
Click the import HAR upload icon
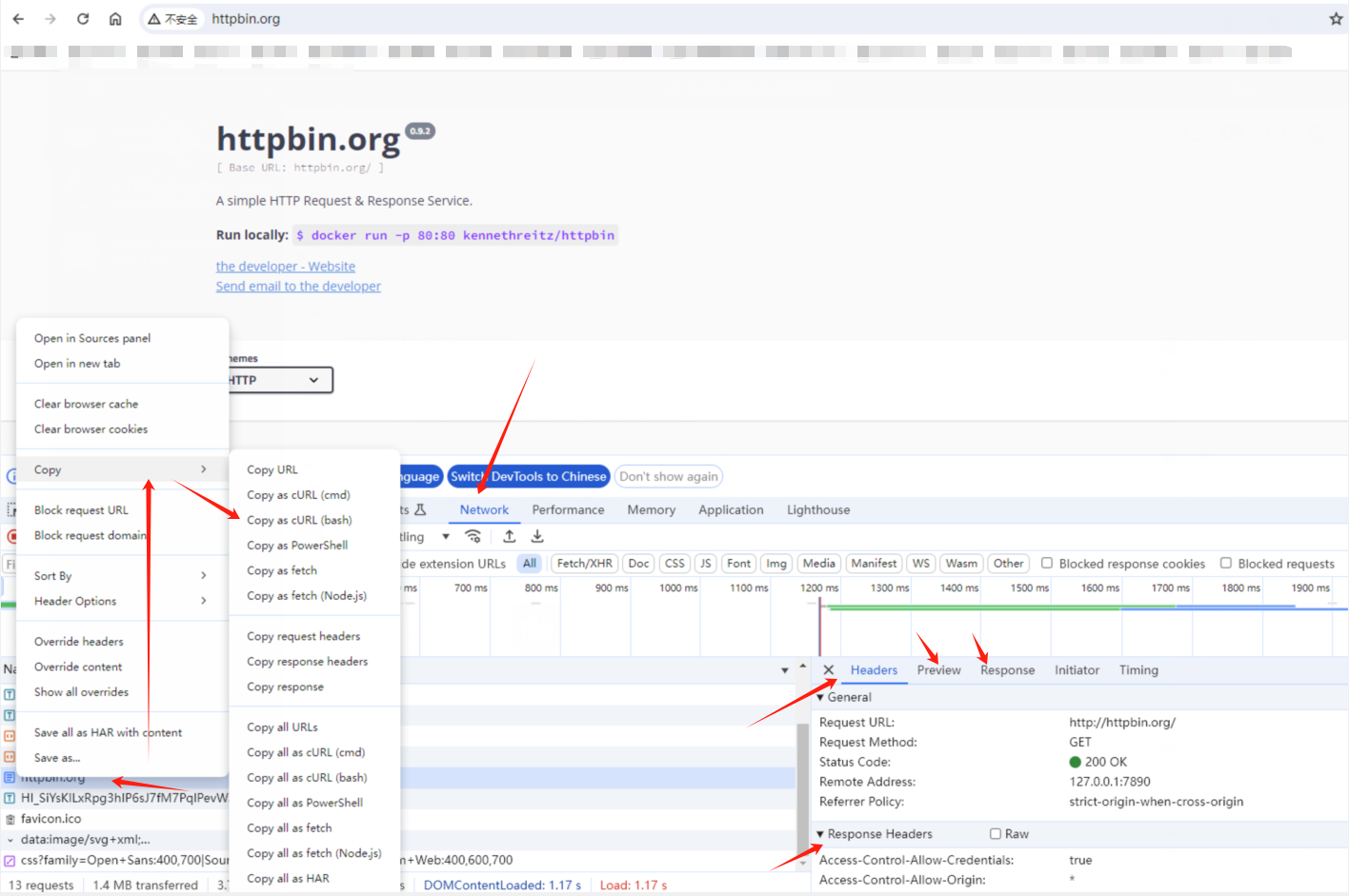(x=510, y=536)
